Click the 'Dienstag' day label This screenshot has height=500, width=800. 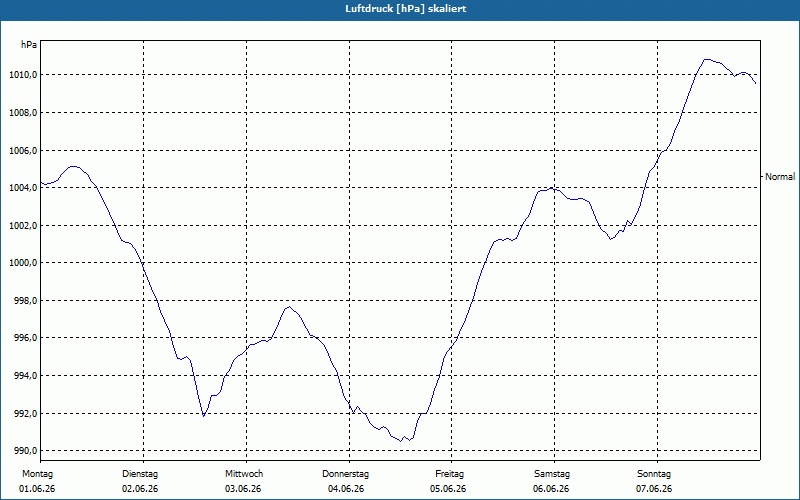tap(140, 474)
